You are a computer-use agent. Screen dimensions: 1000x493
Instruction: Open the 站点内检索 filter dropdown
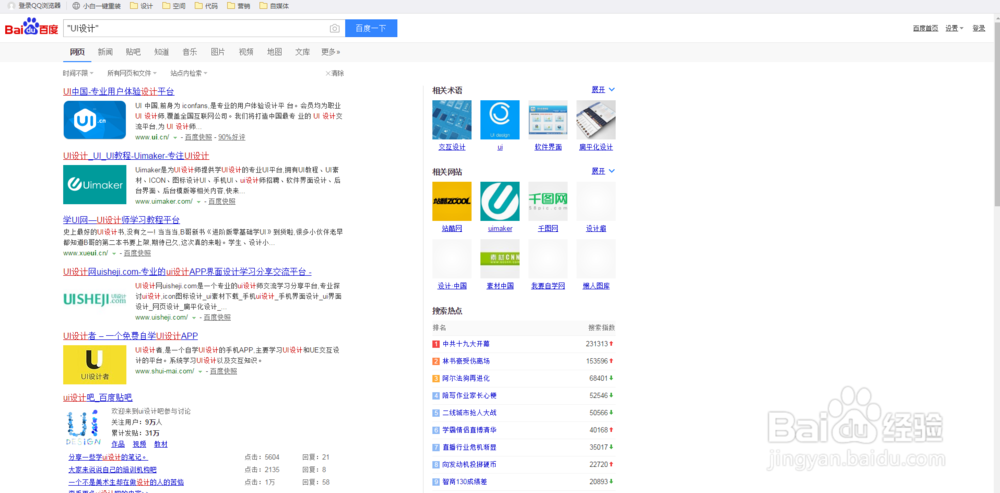pyautogui.click(x=189, y=73)
